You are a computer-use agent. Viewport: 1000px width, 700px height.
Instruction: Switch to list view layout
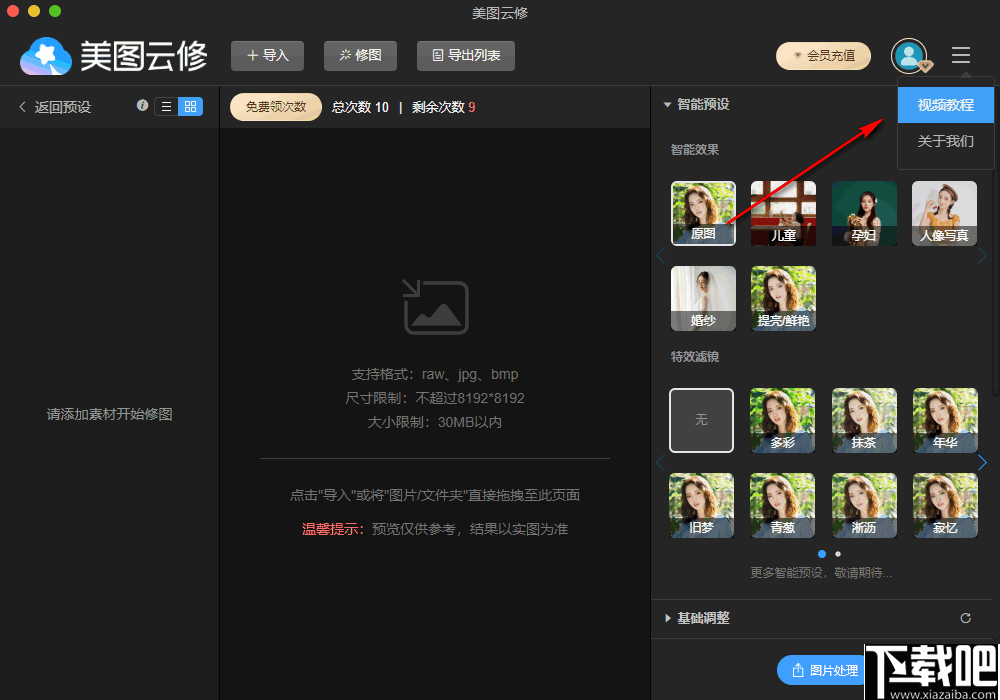point(166,106)
